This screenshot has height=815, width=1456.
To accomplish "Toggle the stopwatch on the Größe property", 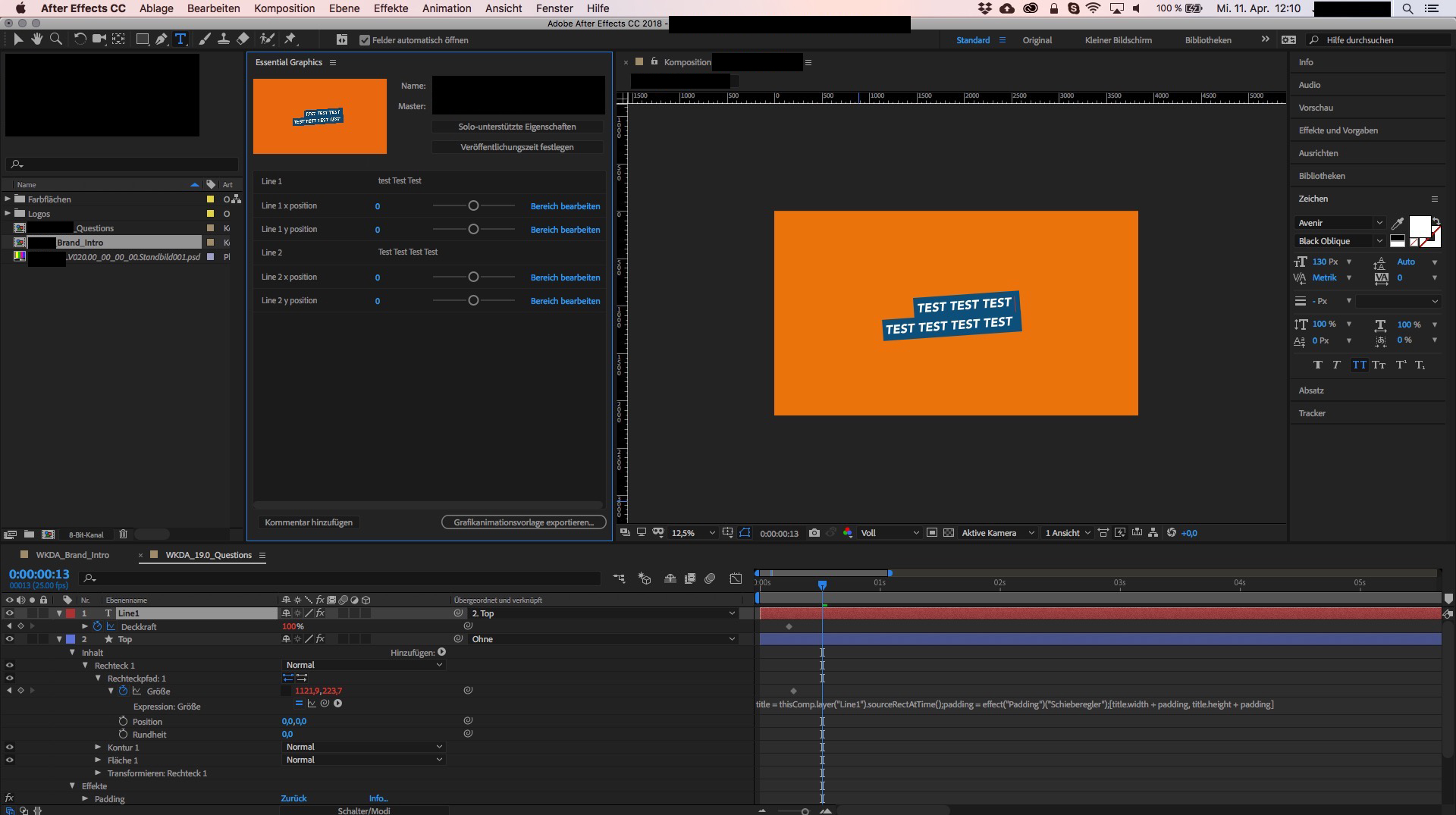I will [121, 691].
